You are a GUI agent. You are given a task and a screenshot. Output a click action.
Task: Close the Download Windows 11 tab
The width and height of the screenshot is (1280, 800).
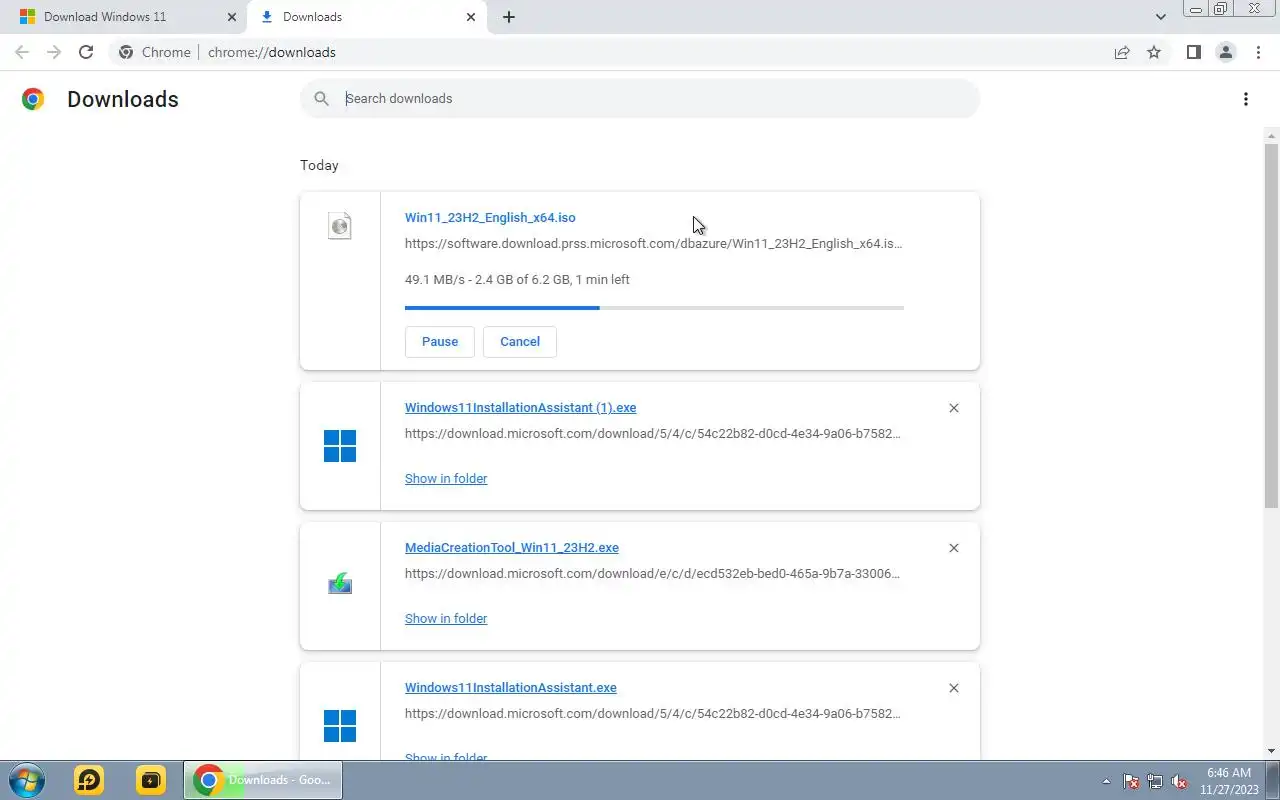pyautogui.click(x=232, y=17)
